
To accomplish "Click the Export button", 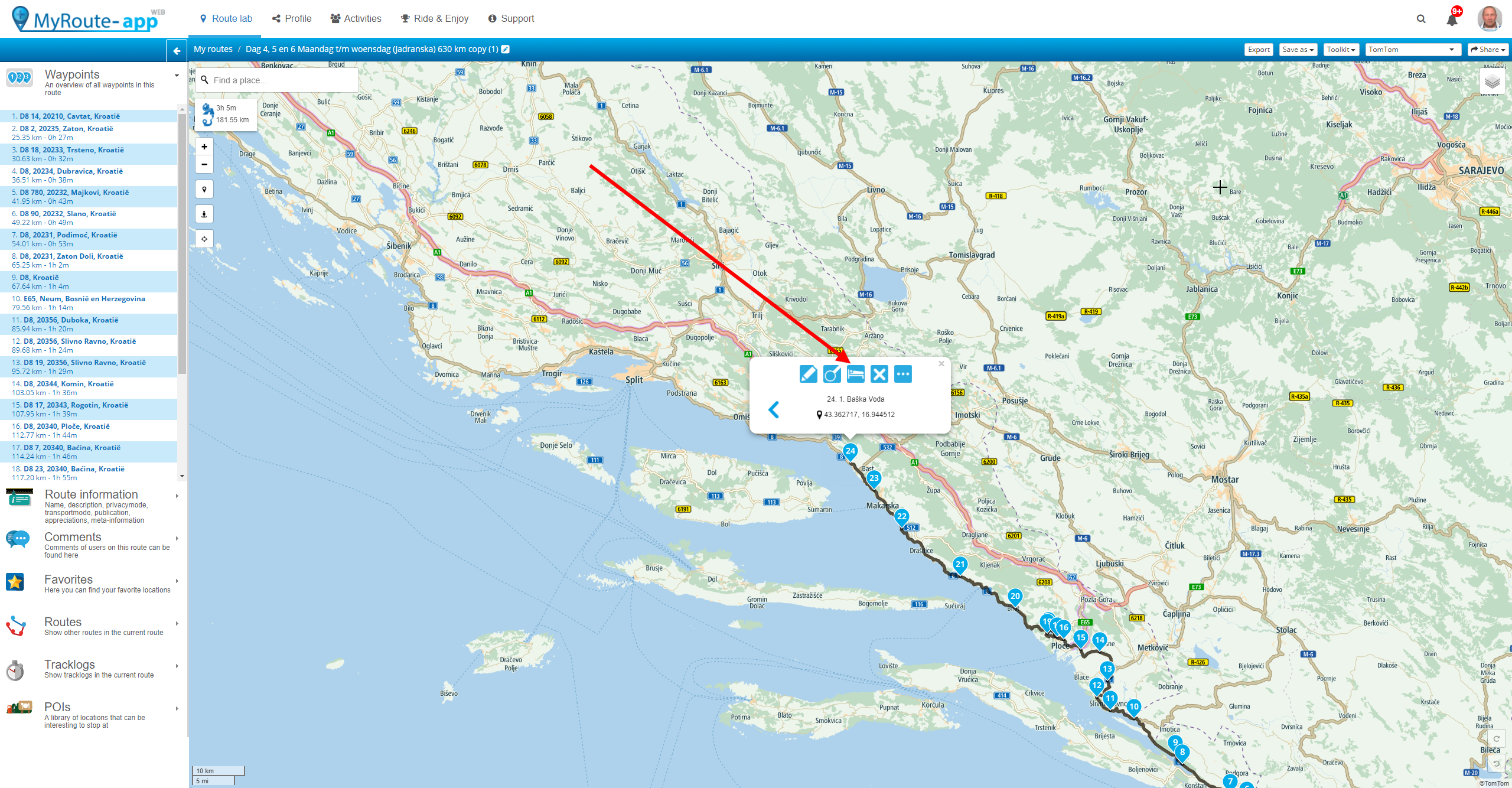I will click(1259, 50).
